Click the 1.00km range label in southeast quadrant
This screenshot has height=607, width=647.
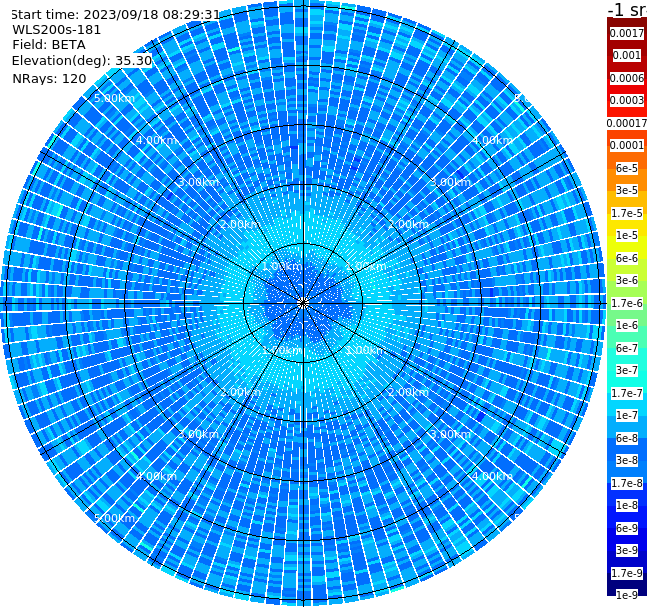click(366, 350)
